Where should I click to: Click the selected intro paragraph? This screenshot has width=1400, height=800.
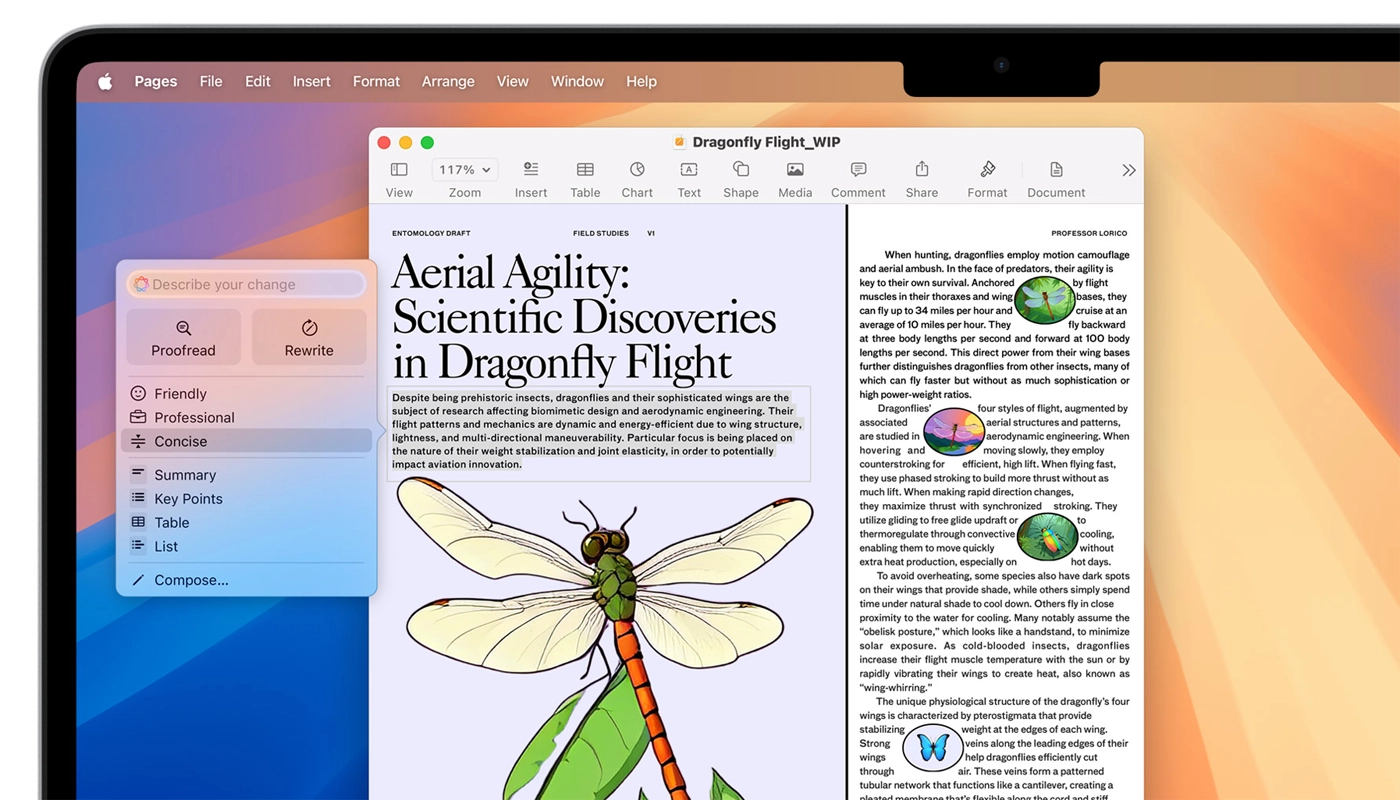(x=597, y=431)
